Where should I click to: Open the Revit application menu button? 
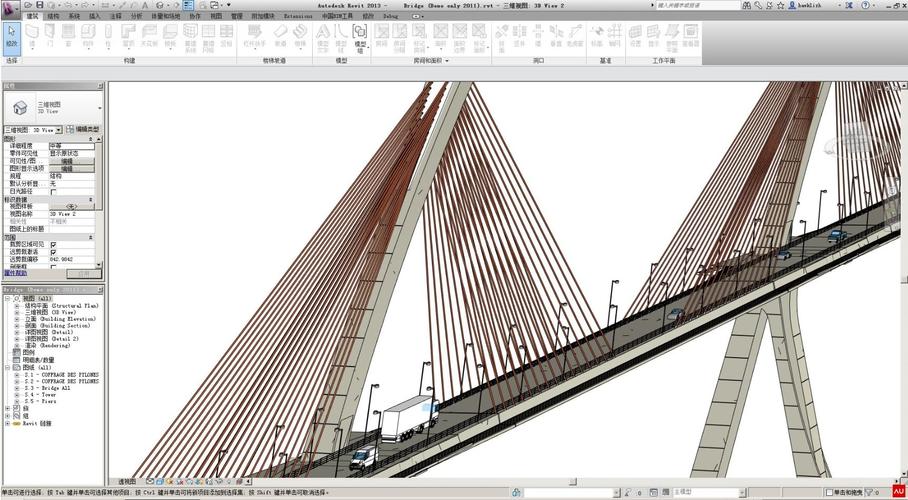(10, 7)
